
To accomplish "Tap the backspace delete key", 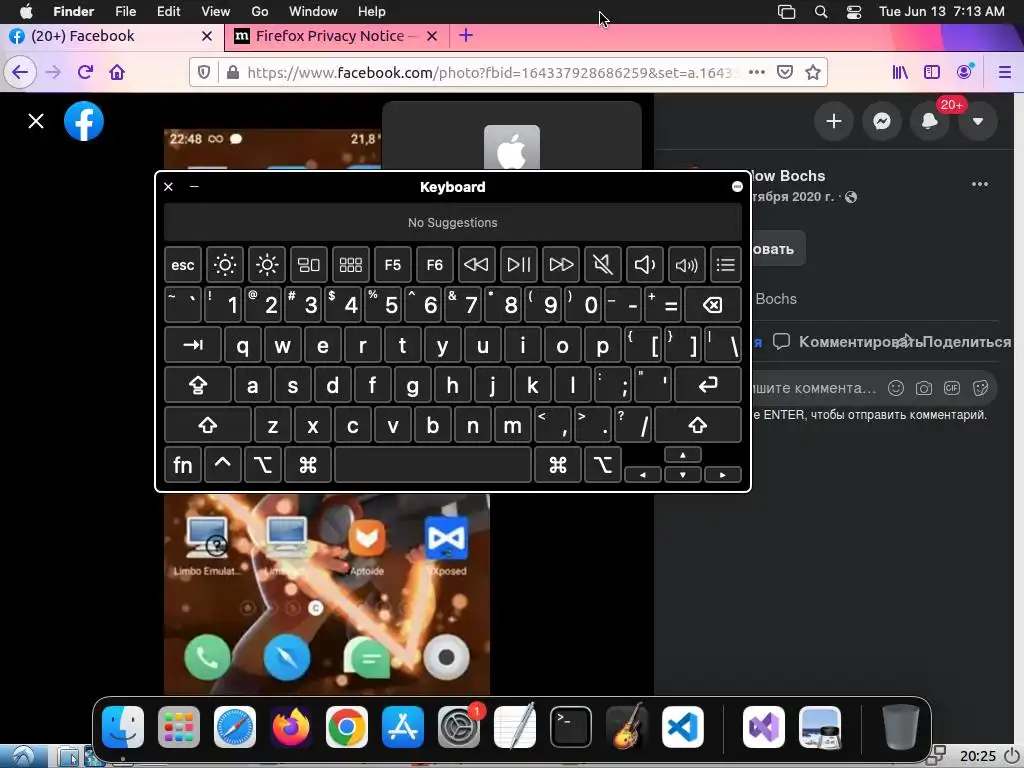I will point(712,304).
